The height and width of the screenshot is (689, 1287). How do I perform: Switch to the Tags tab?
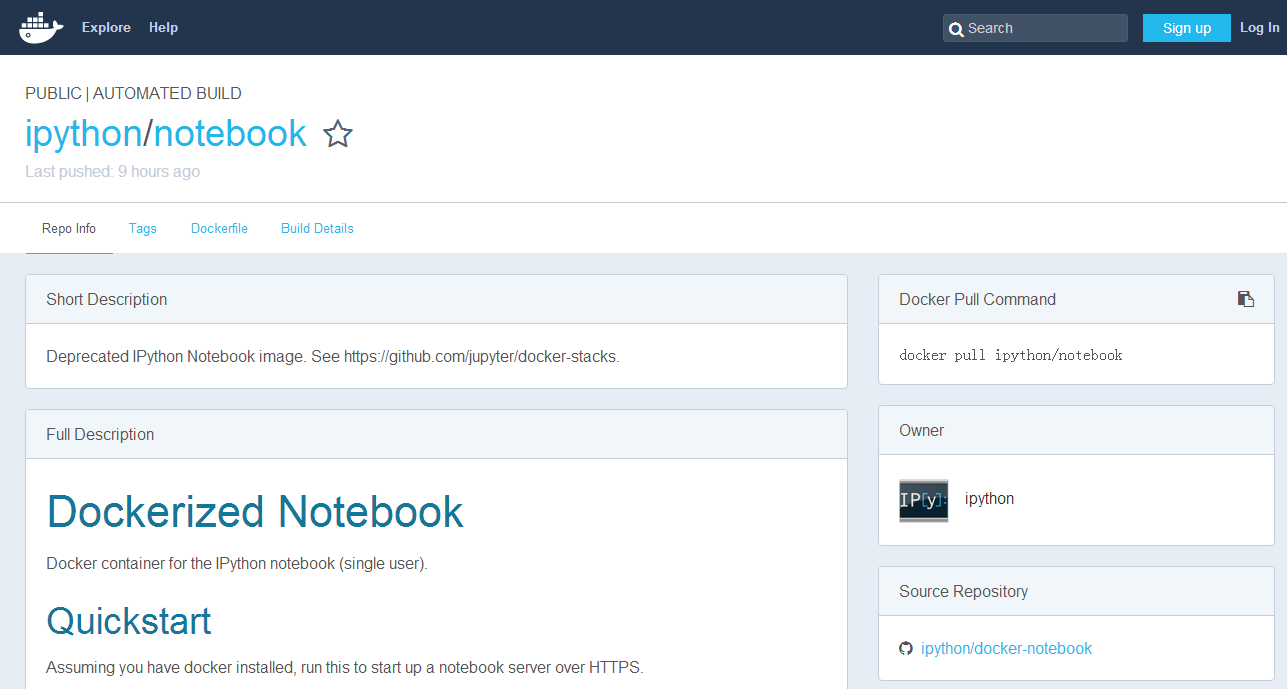point(143,228)
